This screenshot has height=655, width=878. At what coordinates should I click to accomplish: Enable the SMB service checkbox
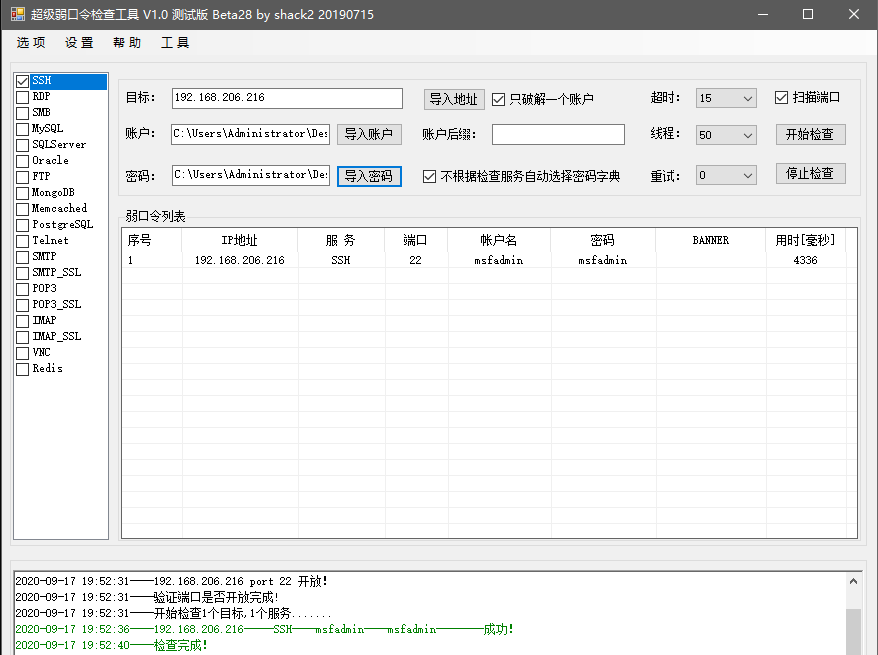22,113
